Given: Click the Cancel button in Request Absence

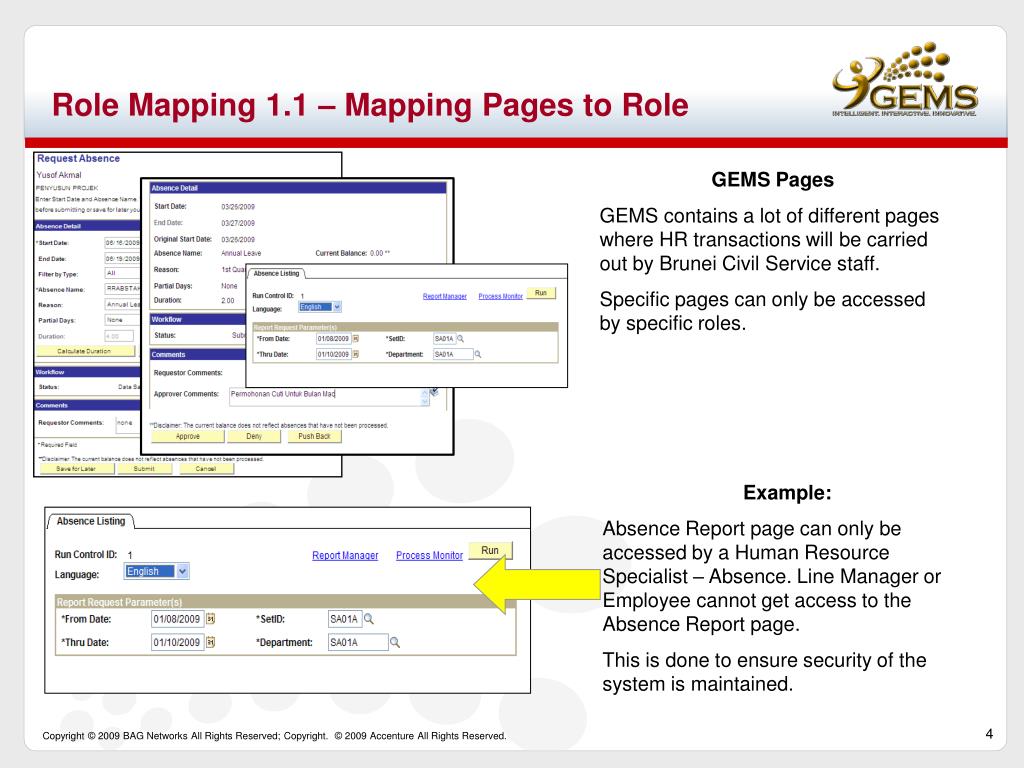Looking at the screenshot, I should click(206, 468).
